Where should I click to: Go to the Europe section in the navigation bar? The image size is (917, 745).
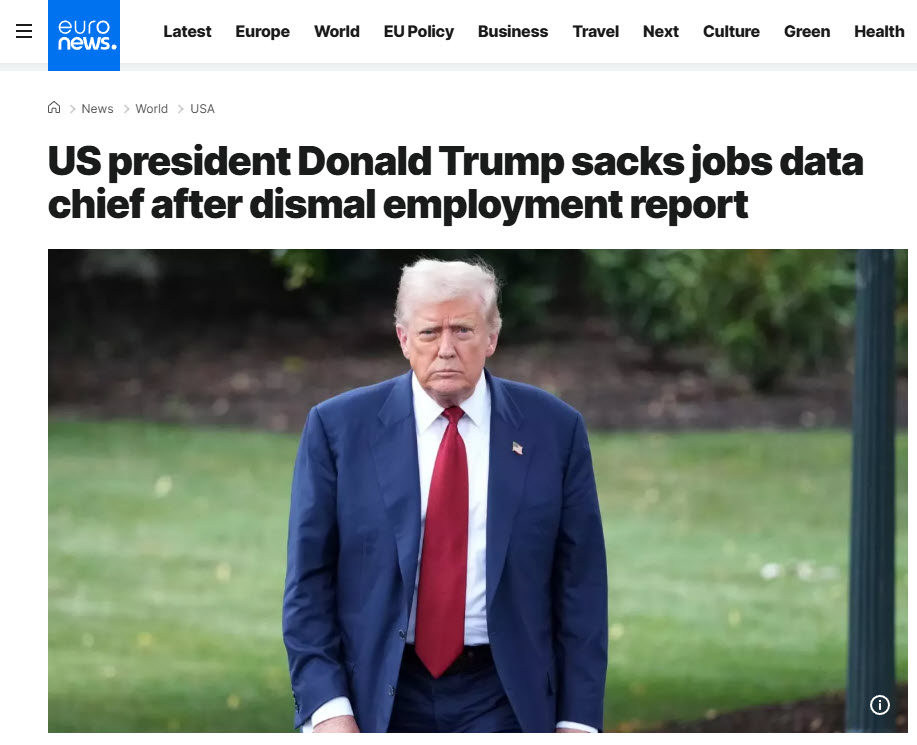click(x=262, y=31)
